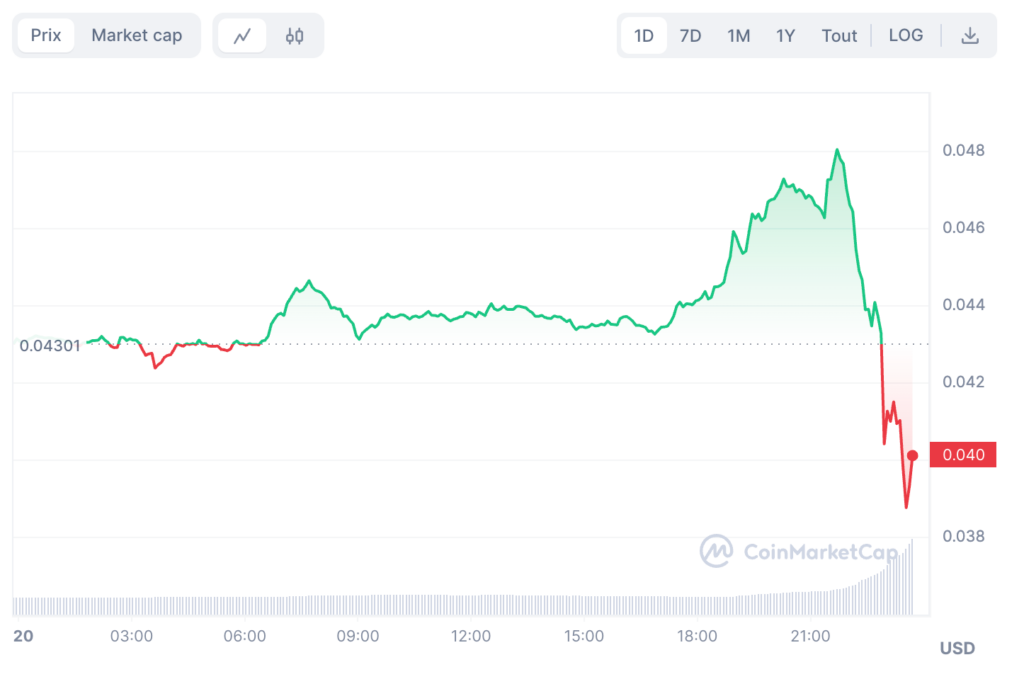Click the 21:00 time axis label
The image size is (1024, 684).
click(x=810, y=636)
